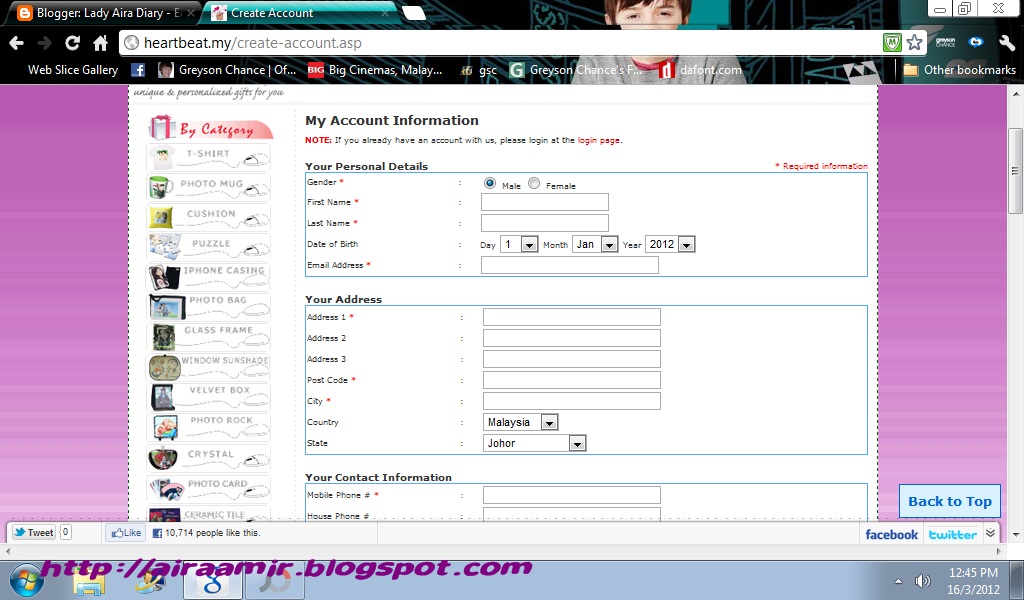
Task: Click the page scroll-down arrow
Action: (1015, 534)
